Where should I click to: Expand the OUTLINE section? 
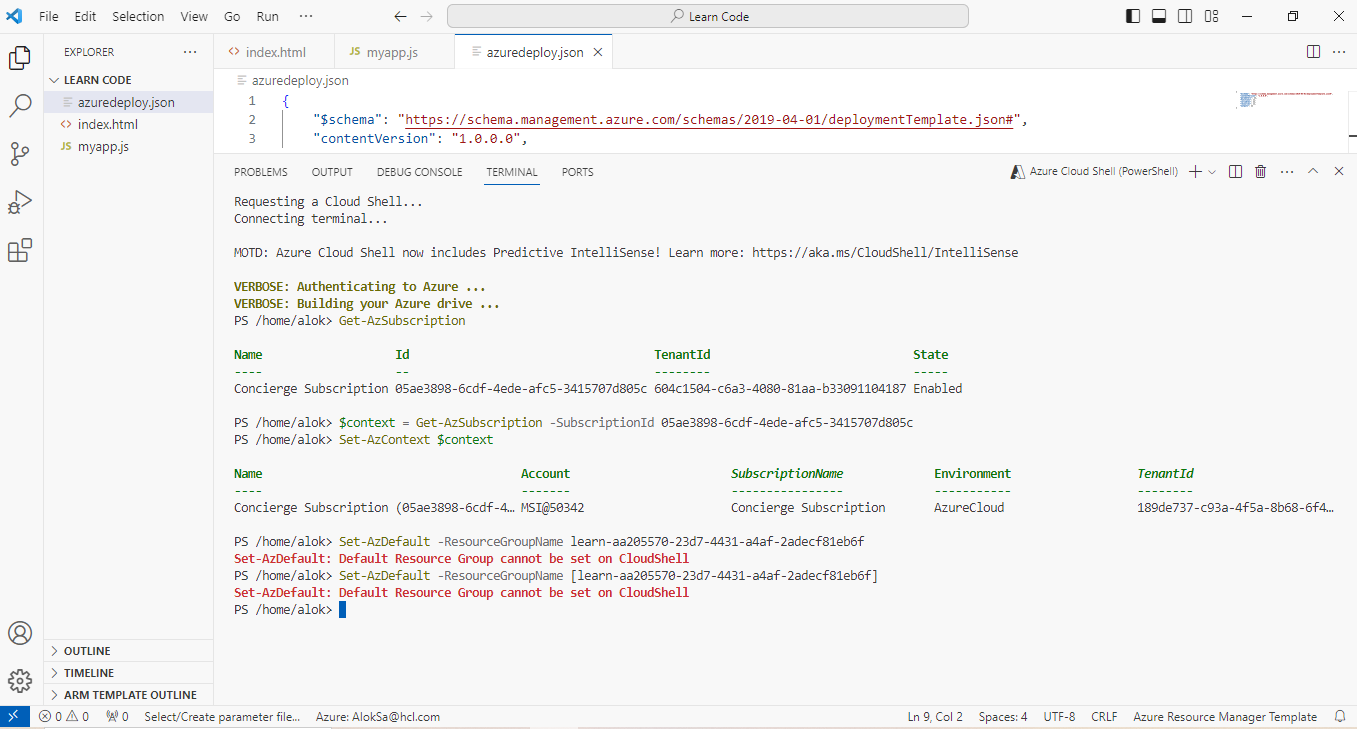click(x=128, y=651)
